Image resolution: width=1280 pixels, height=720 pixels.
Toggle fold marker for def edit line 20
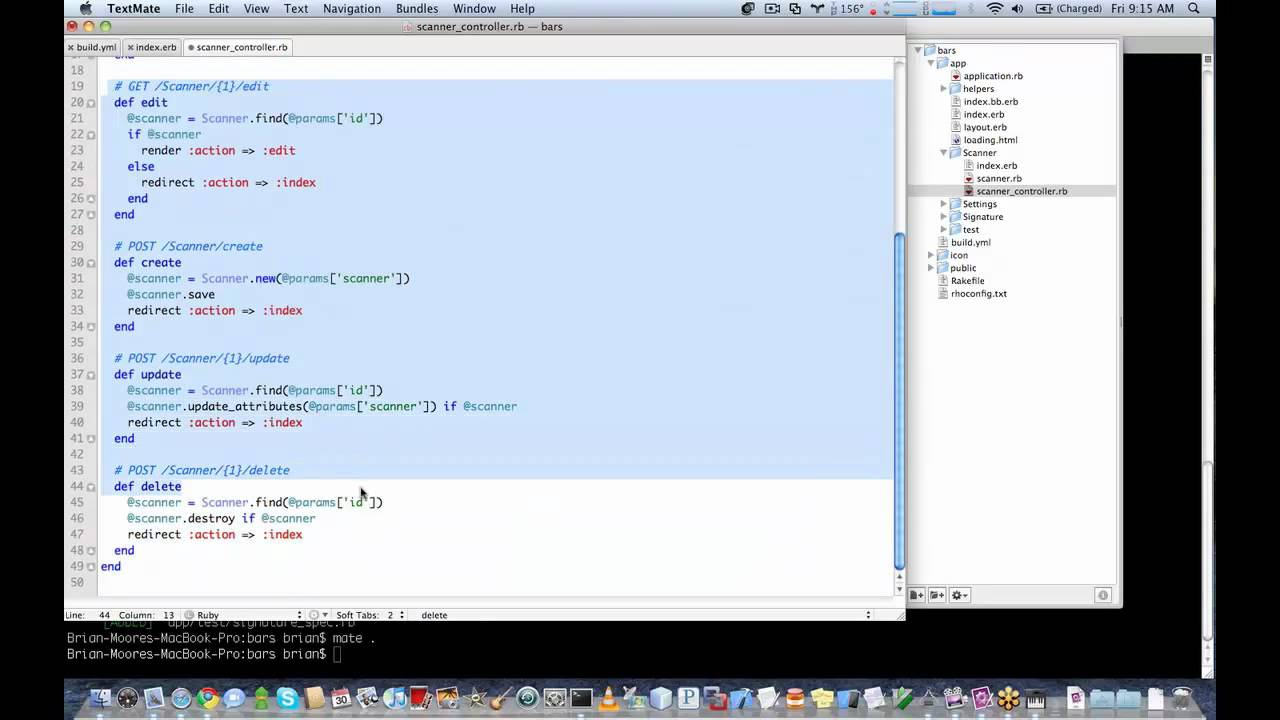[91, 102]
